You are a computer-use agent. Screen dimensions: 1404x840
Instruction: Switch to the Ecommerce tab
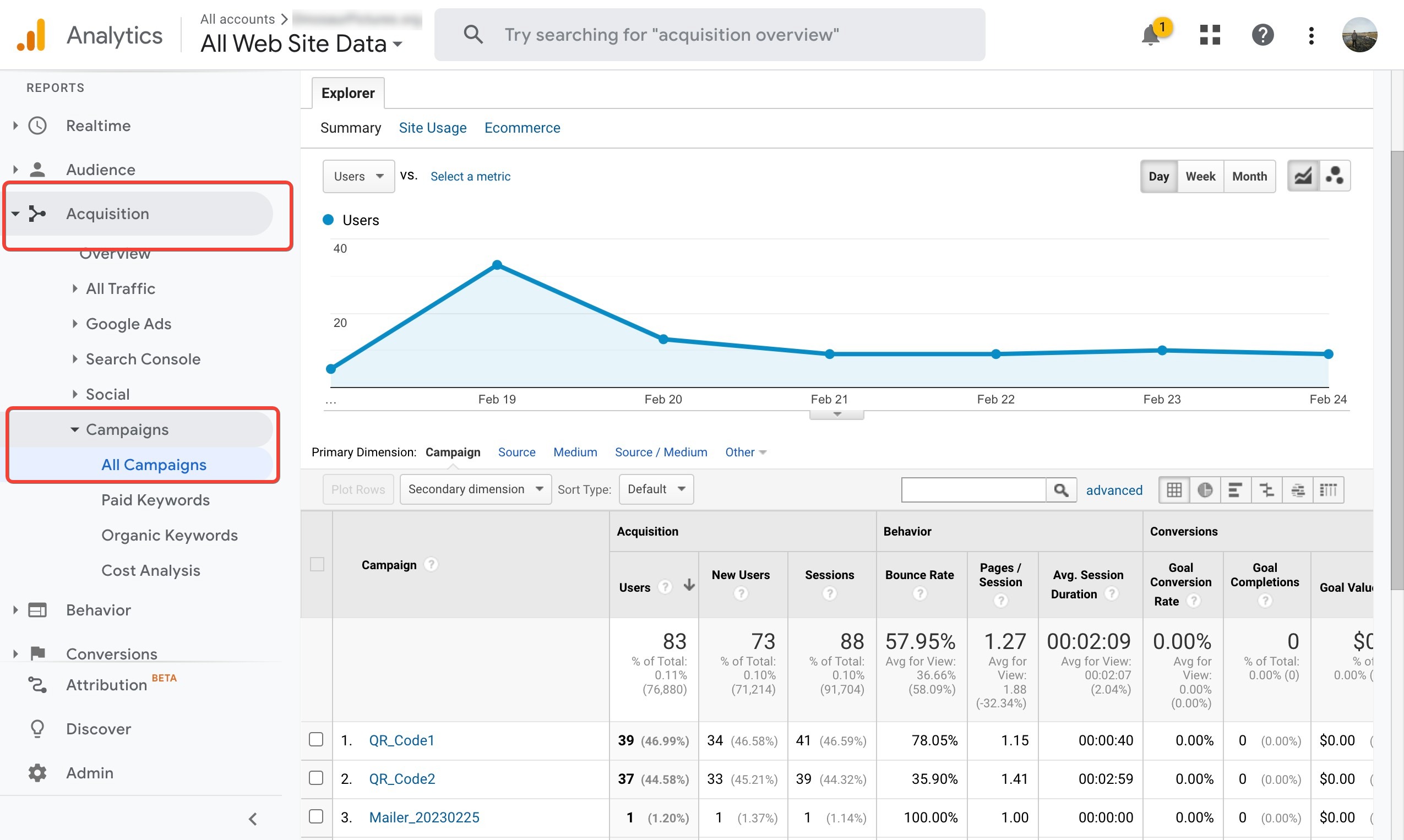(x=522, y=127)
